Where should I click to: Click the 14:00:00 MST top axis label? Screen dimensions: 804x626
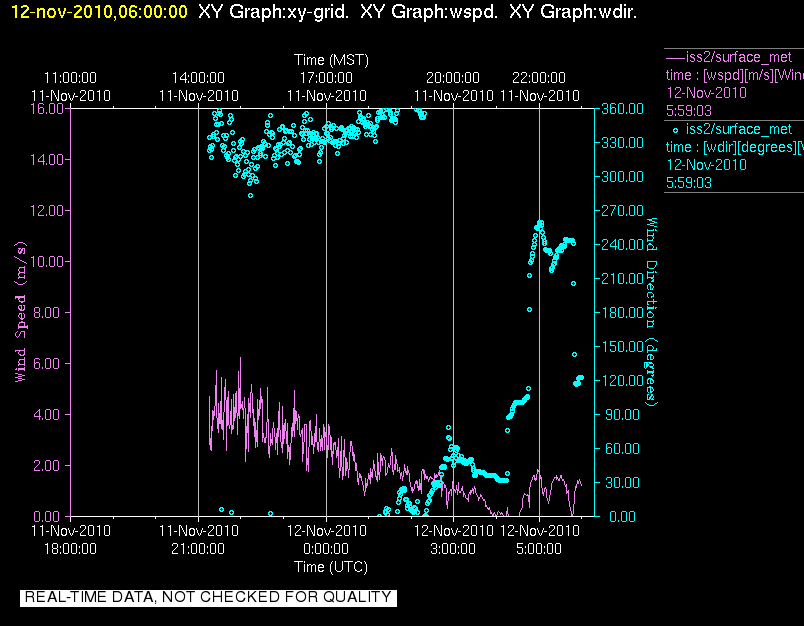coord(198,78)
